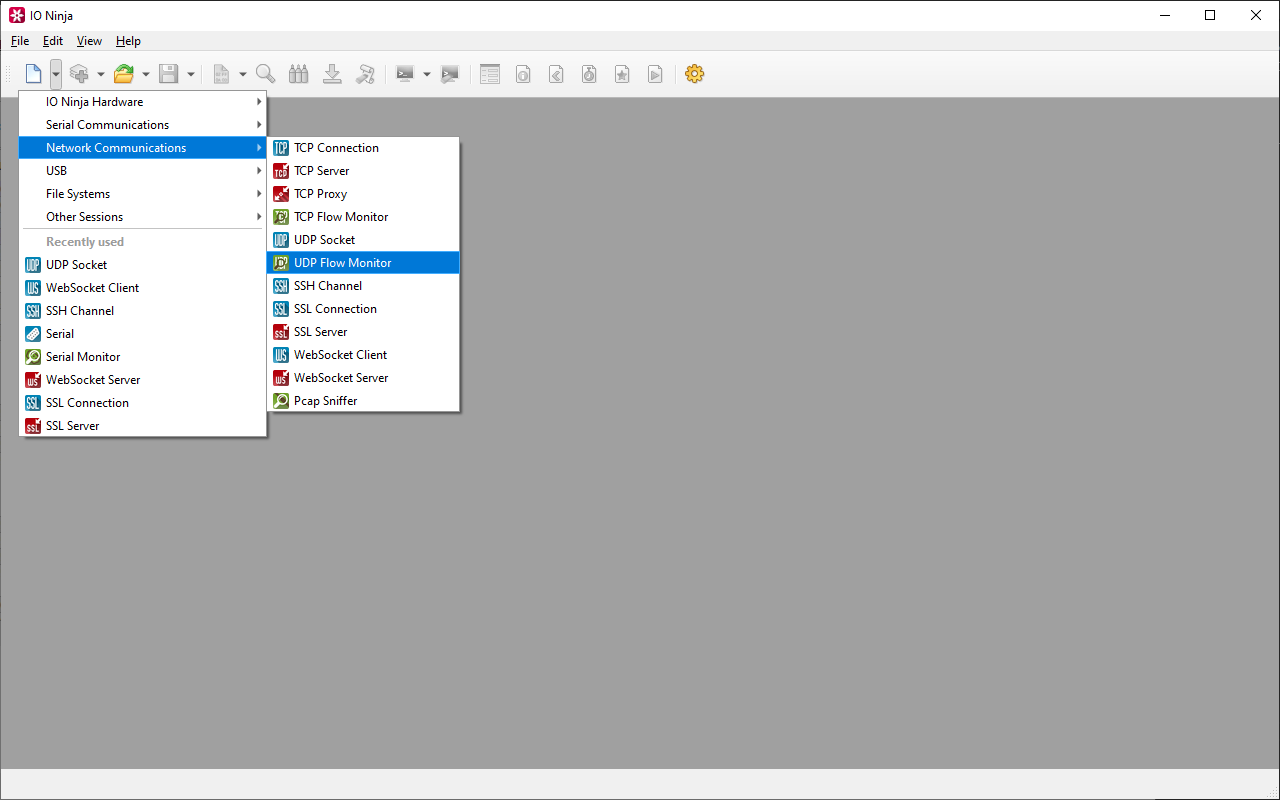Open recently used WebSocket Server
The height and width of the screenshot is (800, 1280).
[143, 380]
